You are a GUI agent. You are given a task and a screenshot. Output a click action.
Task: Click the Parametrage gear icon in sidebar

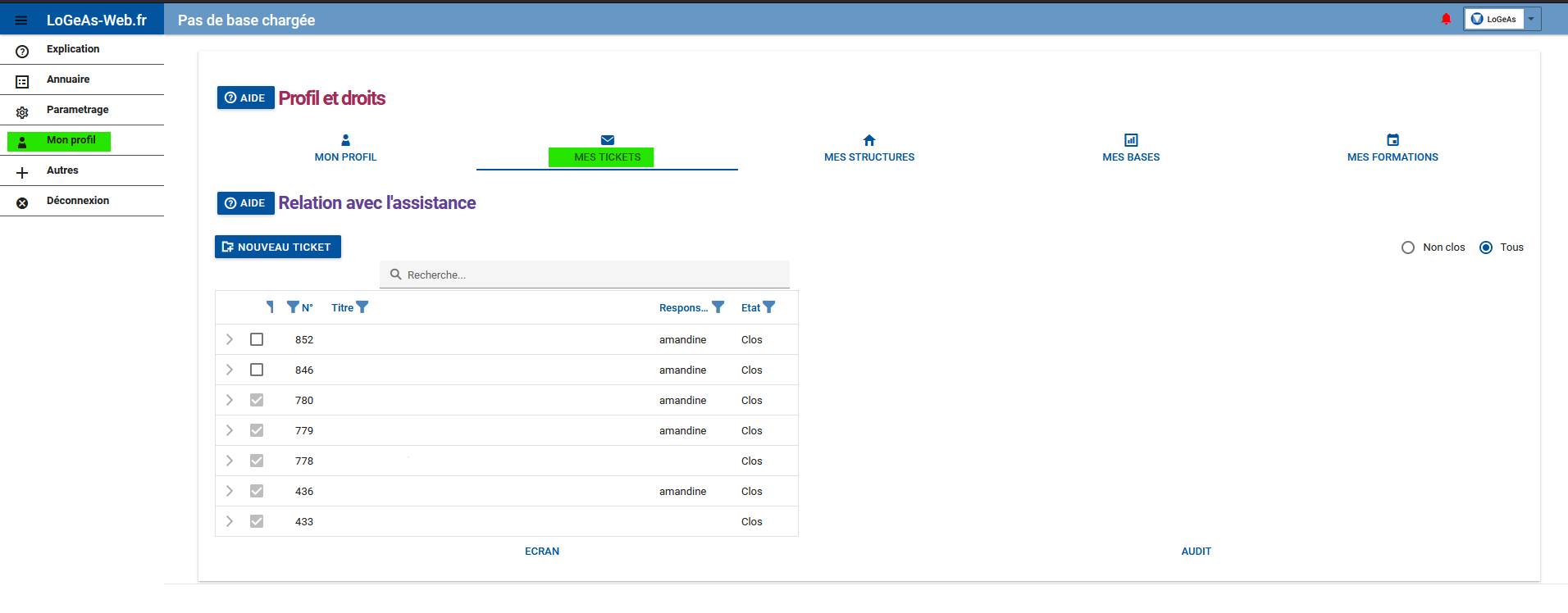coord(22,112)
